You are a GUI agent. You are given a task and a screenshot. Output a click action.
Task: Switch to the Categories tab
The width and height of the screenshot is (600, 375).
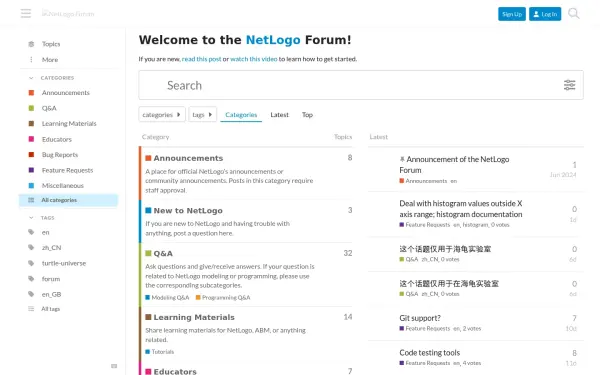click(241, 114)
